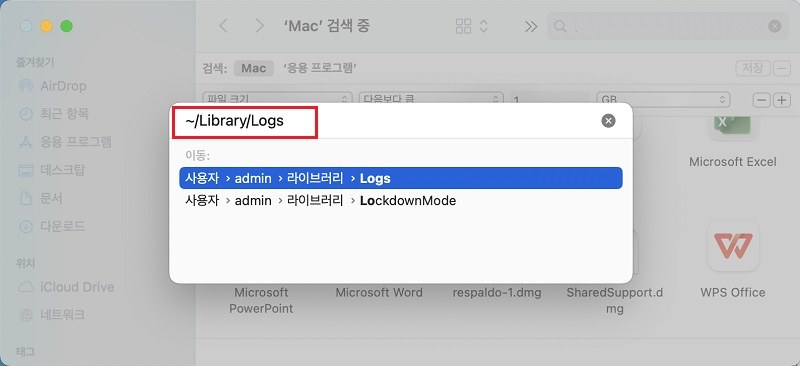Open the 다음보다 큼 comparison dropdown
800x366 pixels.
click(x=431, y=99)
